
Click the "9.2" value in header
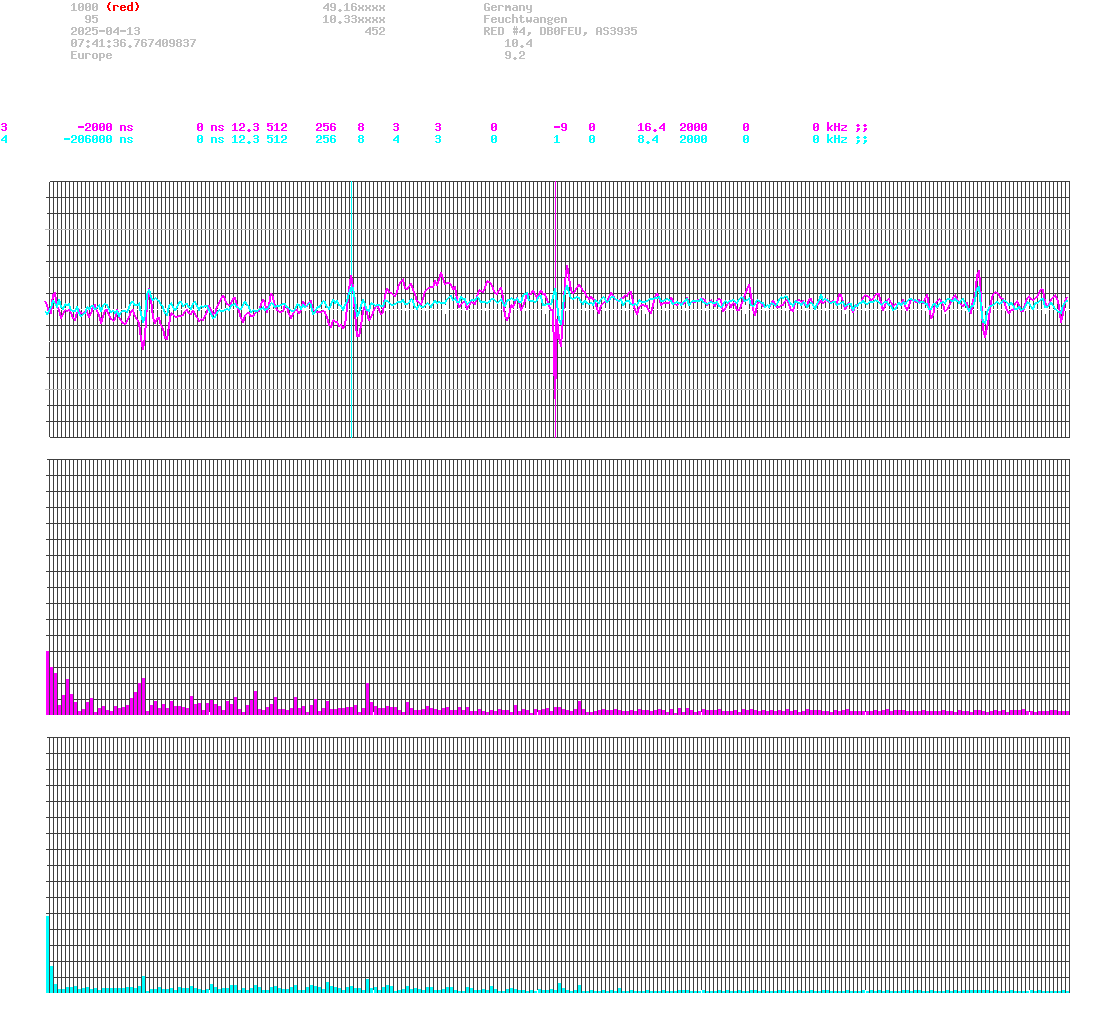coord(515,55)
